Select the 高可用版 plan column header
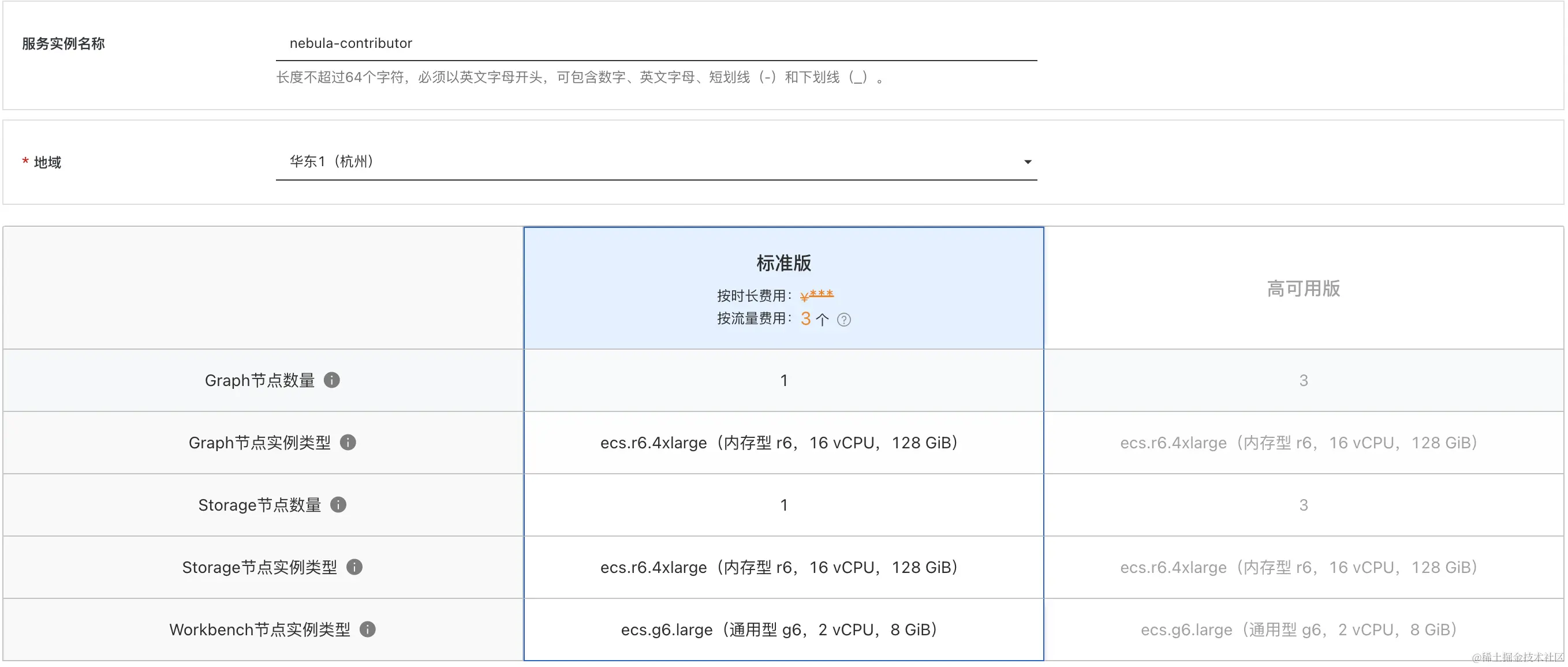Screen dimensions: 1568x667 point(1303,288)
